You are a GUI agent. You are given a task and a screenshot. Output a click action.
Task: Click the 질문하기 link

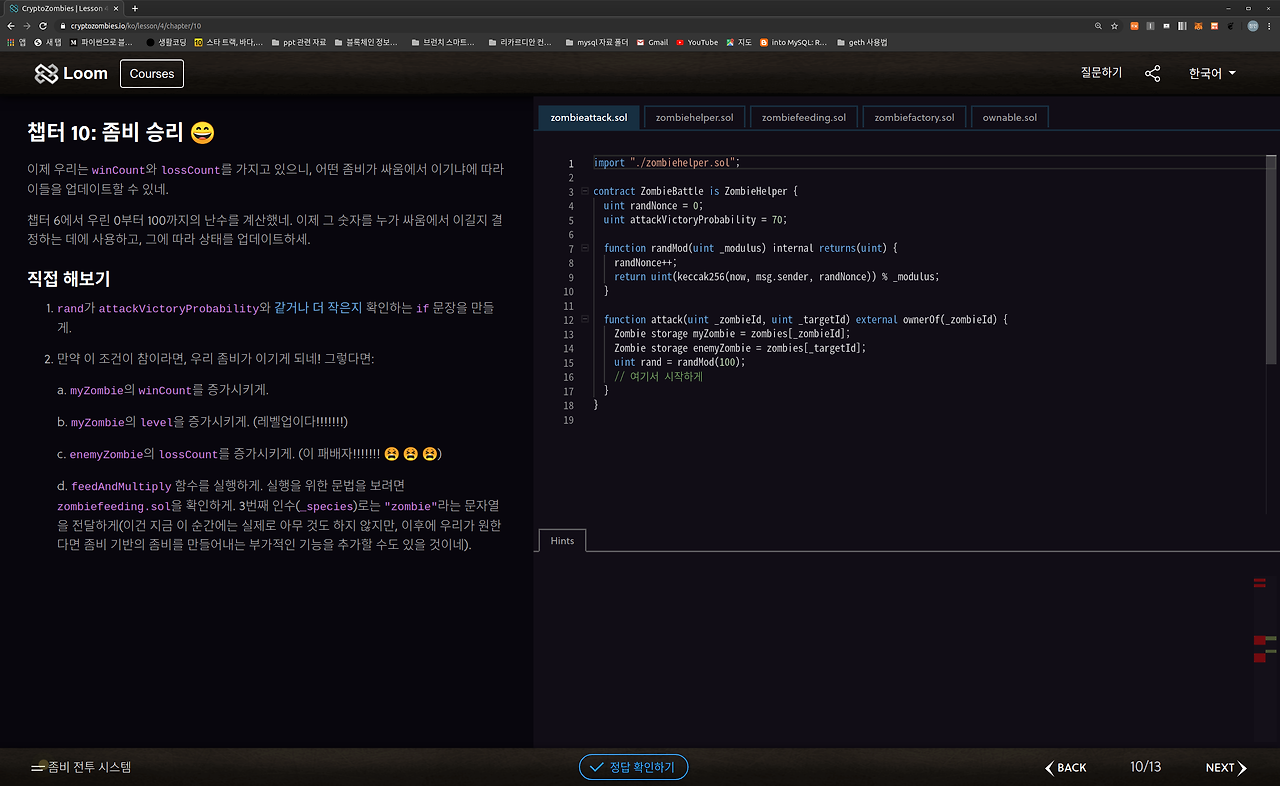coord(1101,73)
